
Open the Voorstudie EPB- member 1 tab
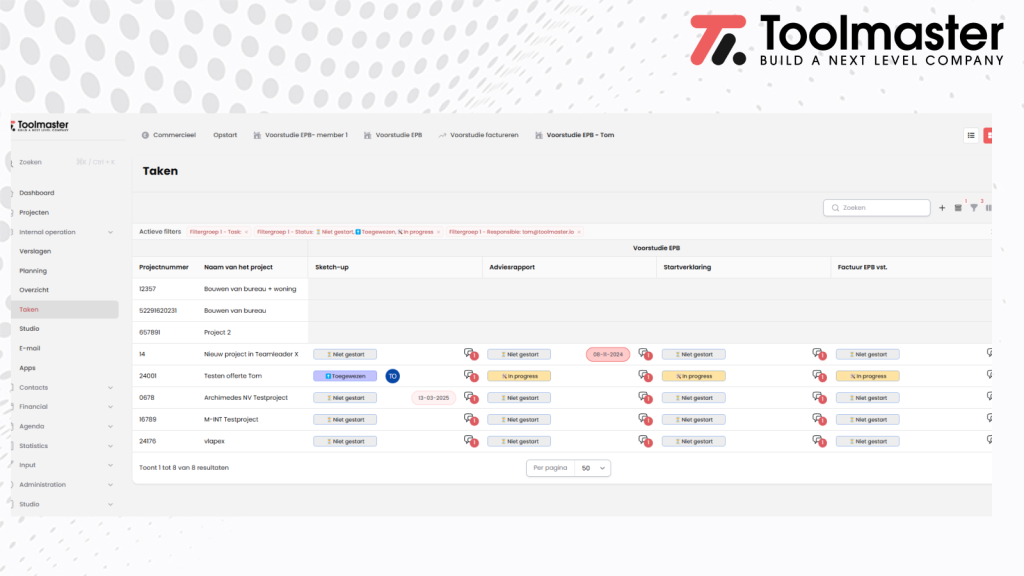(300, 135)
